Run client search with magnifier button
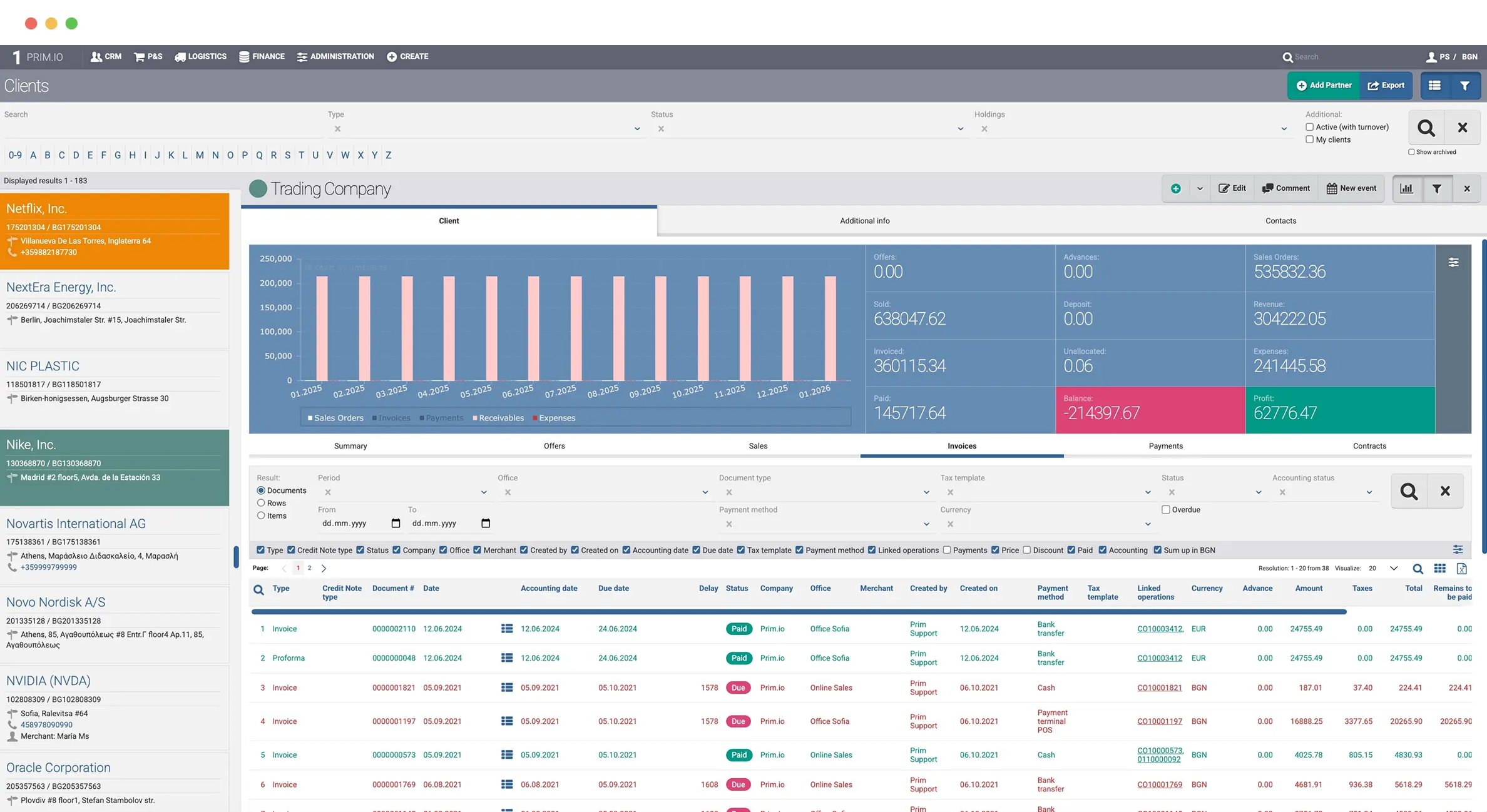Image resolution: width=1487 pixels, height=812 pixels. point(1426,128)
